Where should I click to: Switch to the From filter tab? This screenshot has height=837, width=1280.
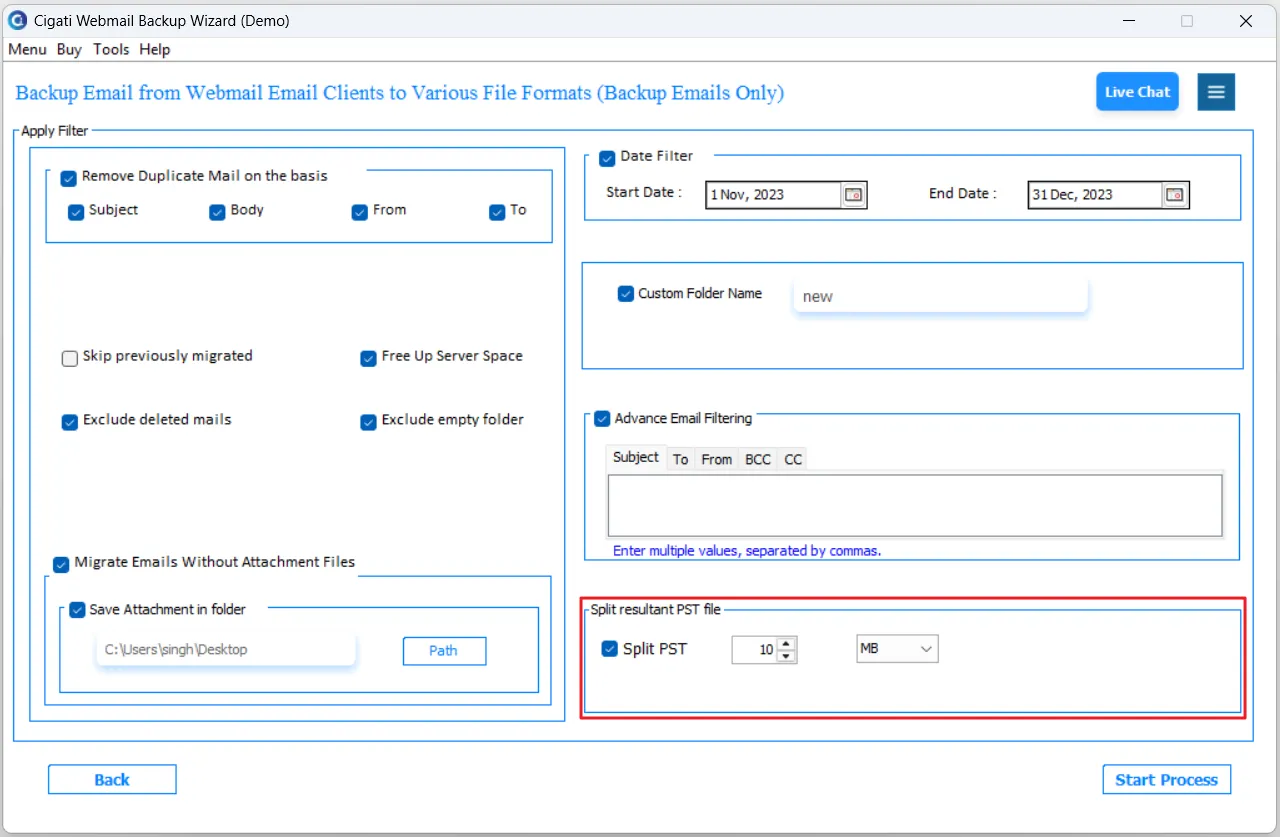(x=716, y=459)
